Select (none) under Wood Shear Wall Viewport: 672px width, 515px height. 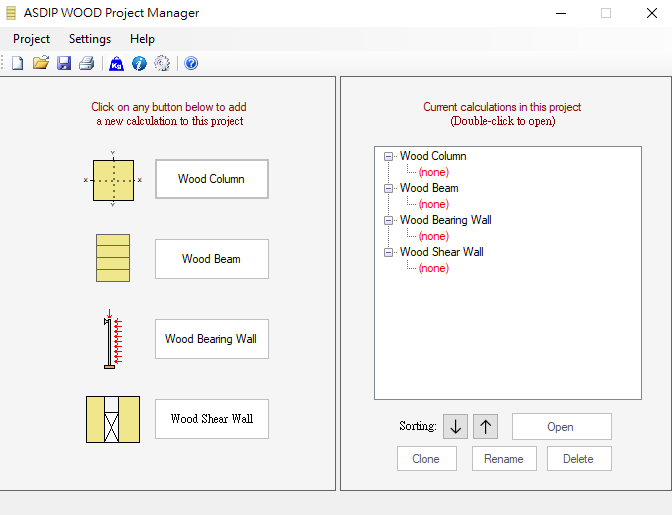coord(434,268)
